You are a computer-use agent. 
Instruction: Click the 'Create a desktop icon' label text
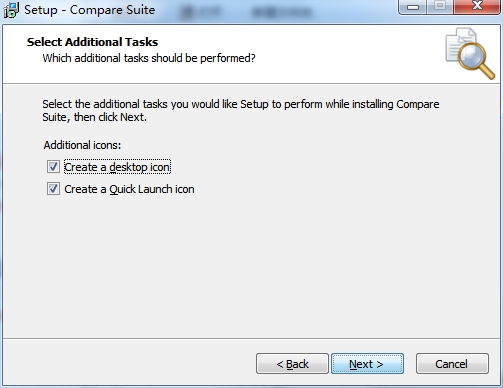(117, 167)
